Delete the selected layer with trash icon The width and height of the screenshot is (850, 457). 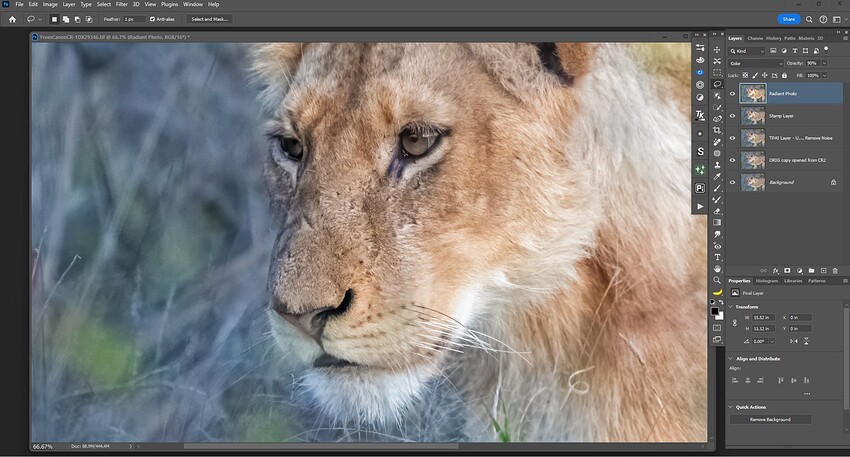[x=835, y=271]
